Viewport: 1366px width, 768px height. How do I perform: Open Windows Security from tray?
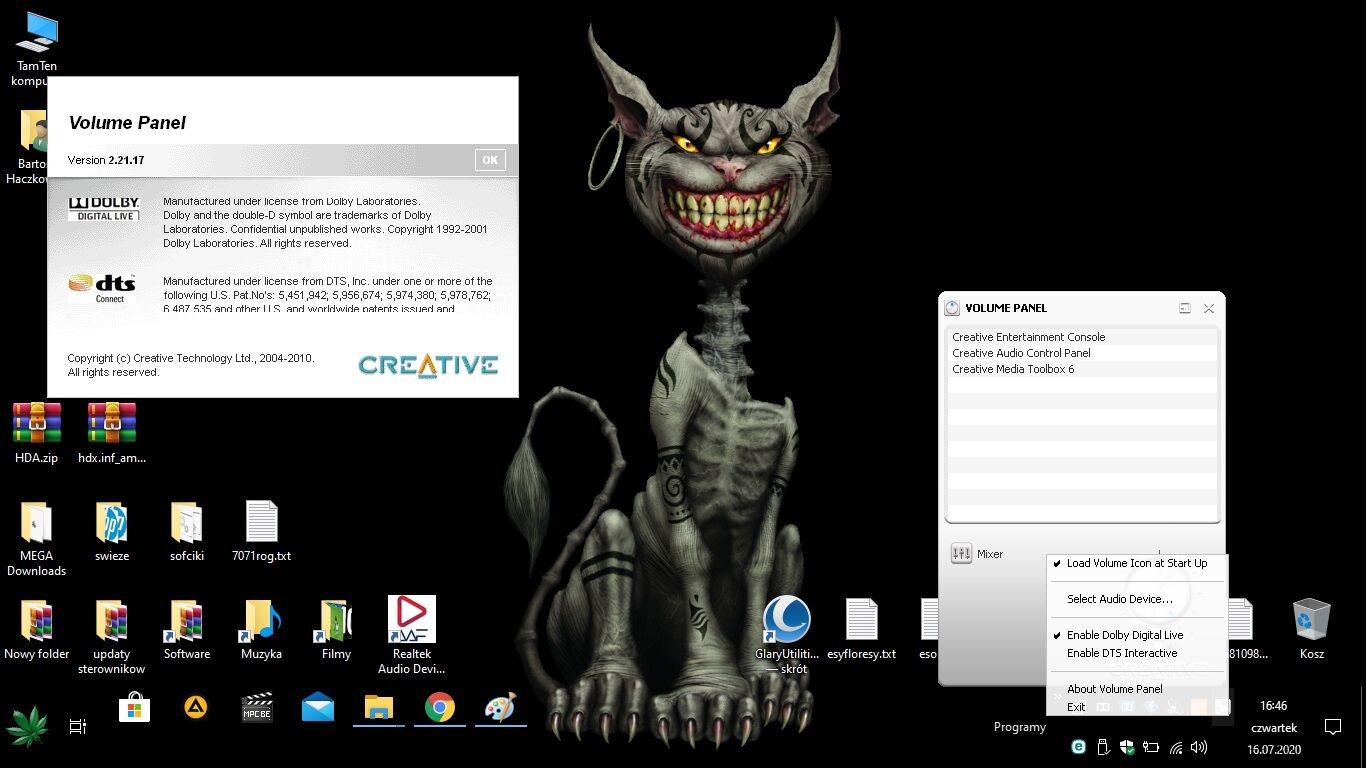tap(1127, 747)
